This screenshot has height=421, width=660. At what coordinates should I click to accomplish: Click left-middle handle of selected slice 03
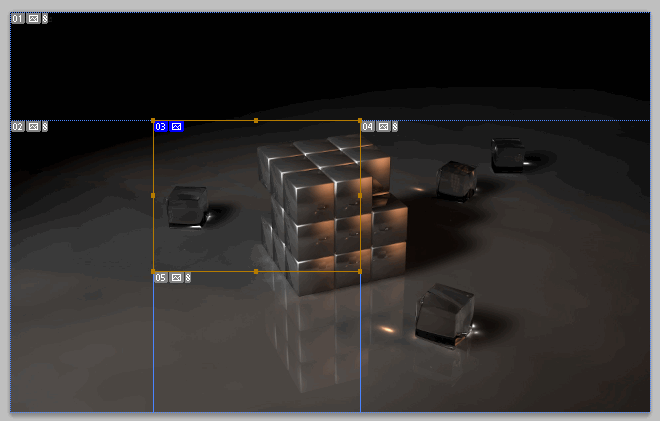(153, 195)
